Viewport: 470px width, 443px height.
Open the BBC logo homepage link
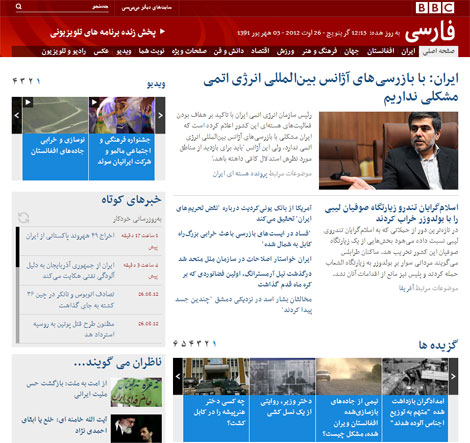click(x=435, y=8)
